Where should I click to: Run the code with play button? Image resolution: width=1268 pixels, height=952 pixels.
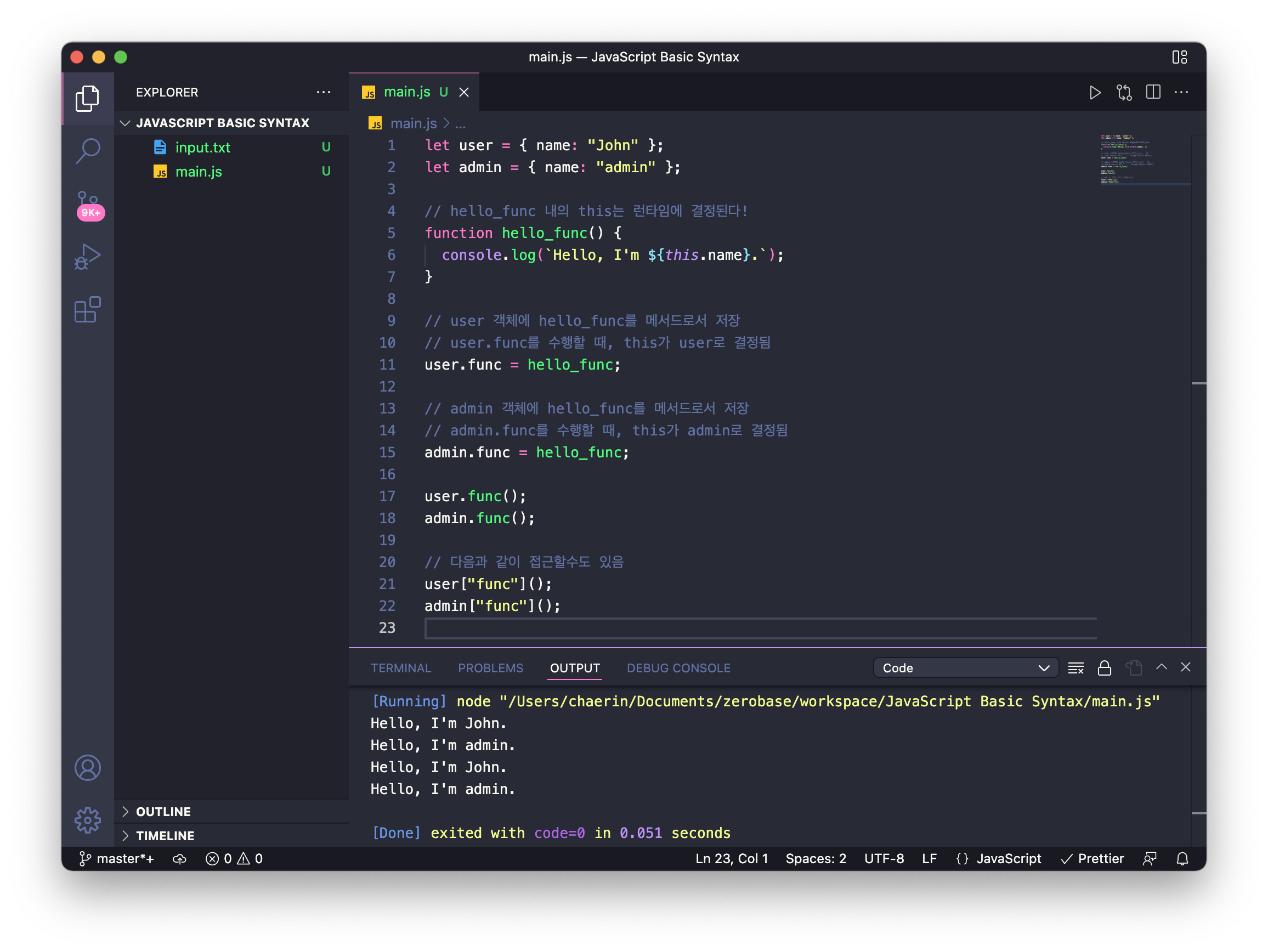point(1094,92)
